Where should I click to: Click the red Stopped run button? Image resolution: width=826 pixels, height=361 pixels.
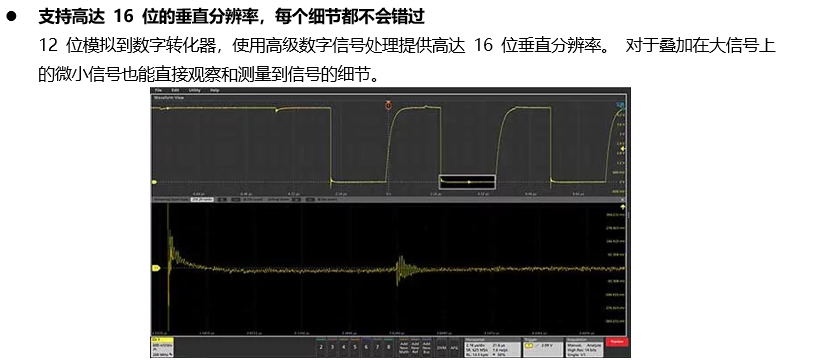617,342
